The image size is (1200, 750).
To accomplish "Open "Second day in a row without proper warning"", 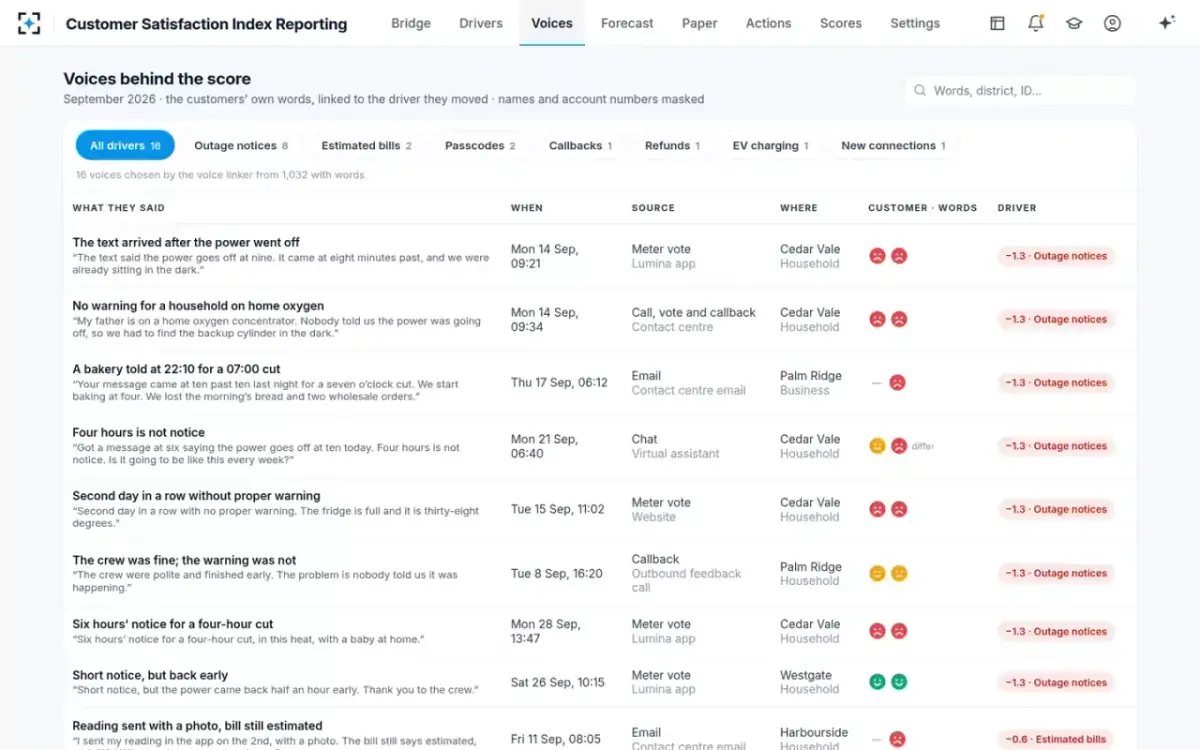I will tap(196, 496).
